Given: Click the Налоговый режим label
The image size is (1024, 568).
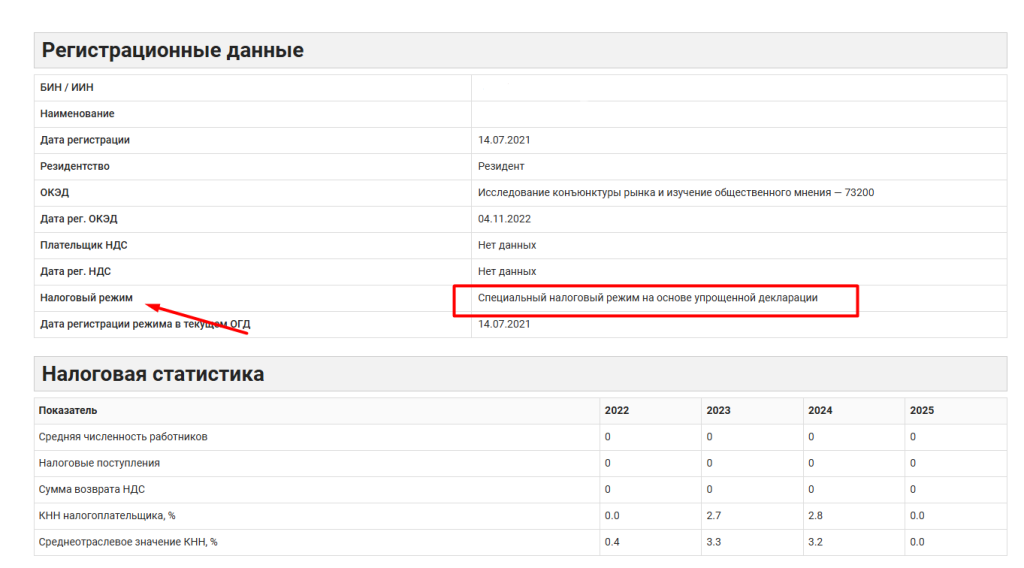Looking at the screenshot, I should [86, 298].
